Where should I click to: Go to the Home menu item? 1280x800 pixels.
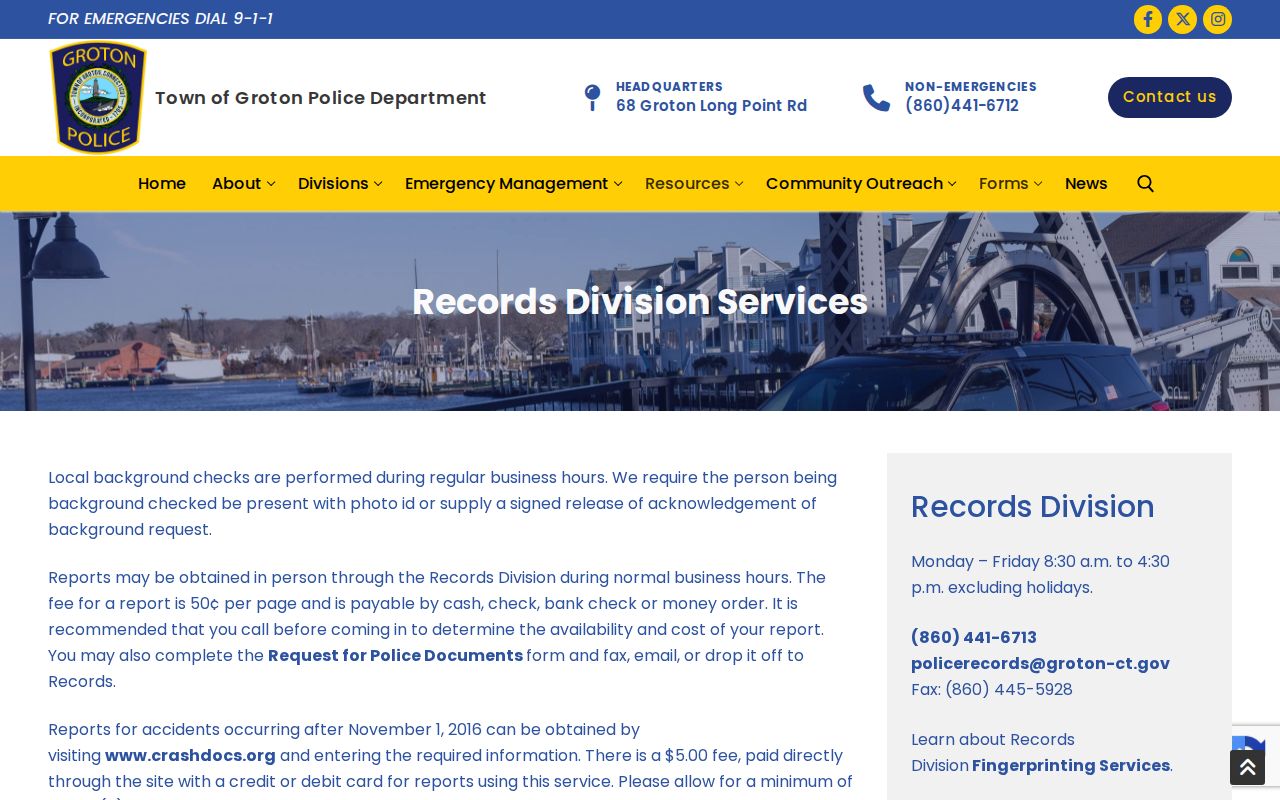click(x=162, y=183)
